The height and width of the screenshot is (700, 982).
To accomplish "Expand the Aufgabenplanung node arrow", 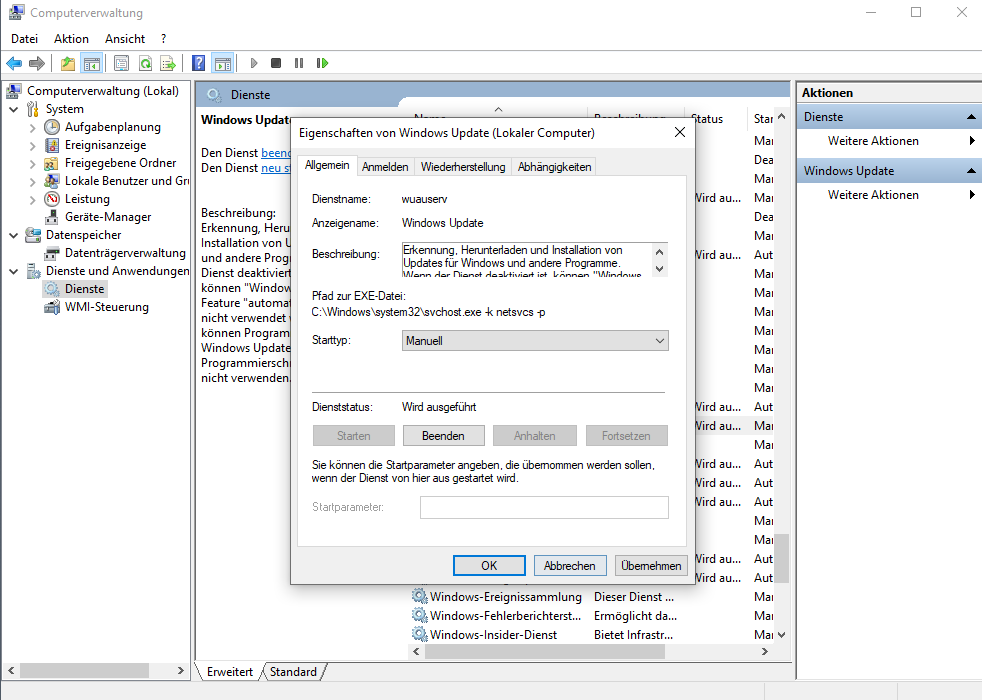I will (33, 128).
